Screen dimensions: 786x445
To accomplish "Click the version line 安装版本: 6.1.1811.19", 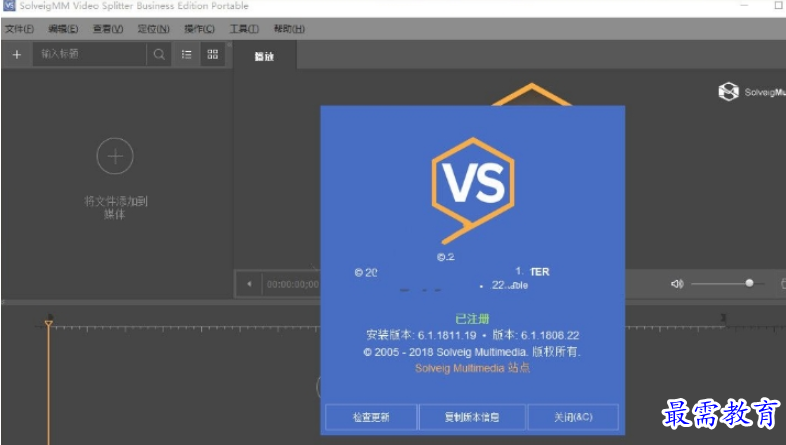I will pos(421,335).
